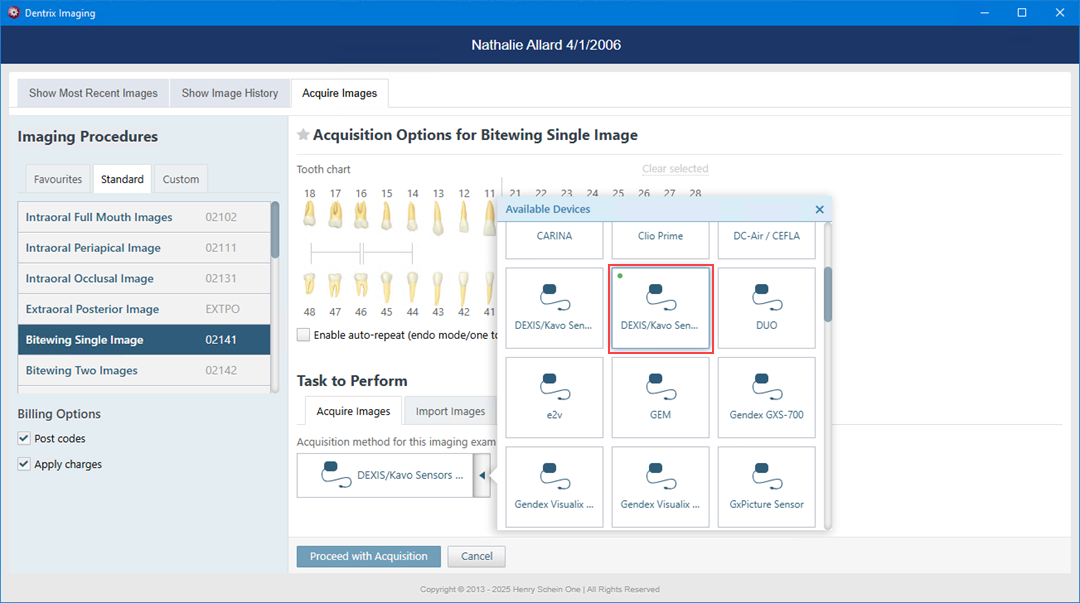This screenshot has width=1080, height=603.
Task: Choose lower tooth 43
Action: [x=438, y=288]
